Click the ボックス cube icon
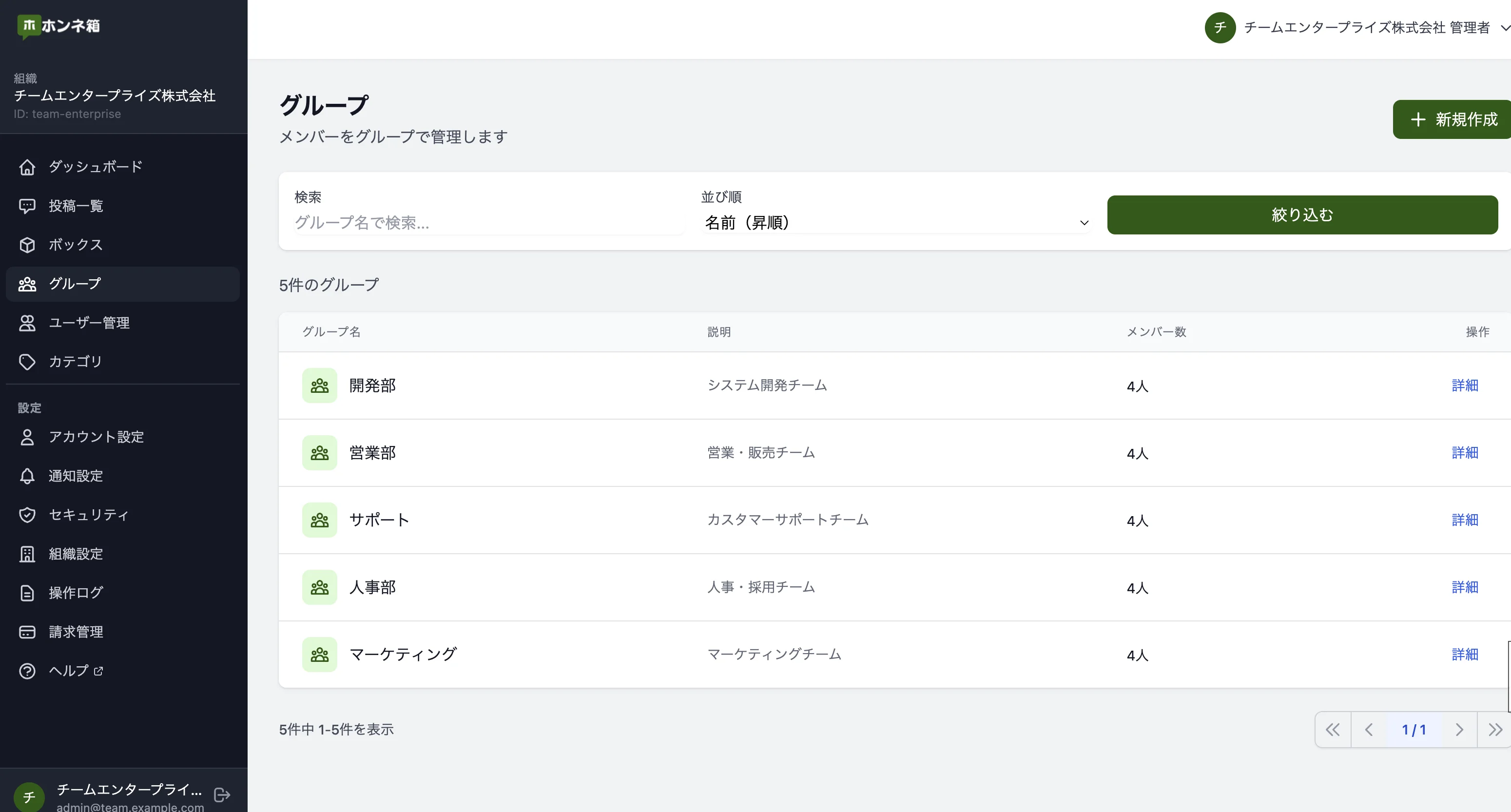The image size is (1511, 812). [28, 245]
